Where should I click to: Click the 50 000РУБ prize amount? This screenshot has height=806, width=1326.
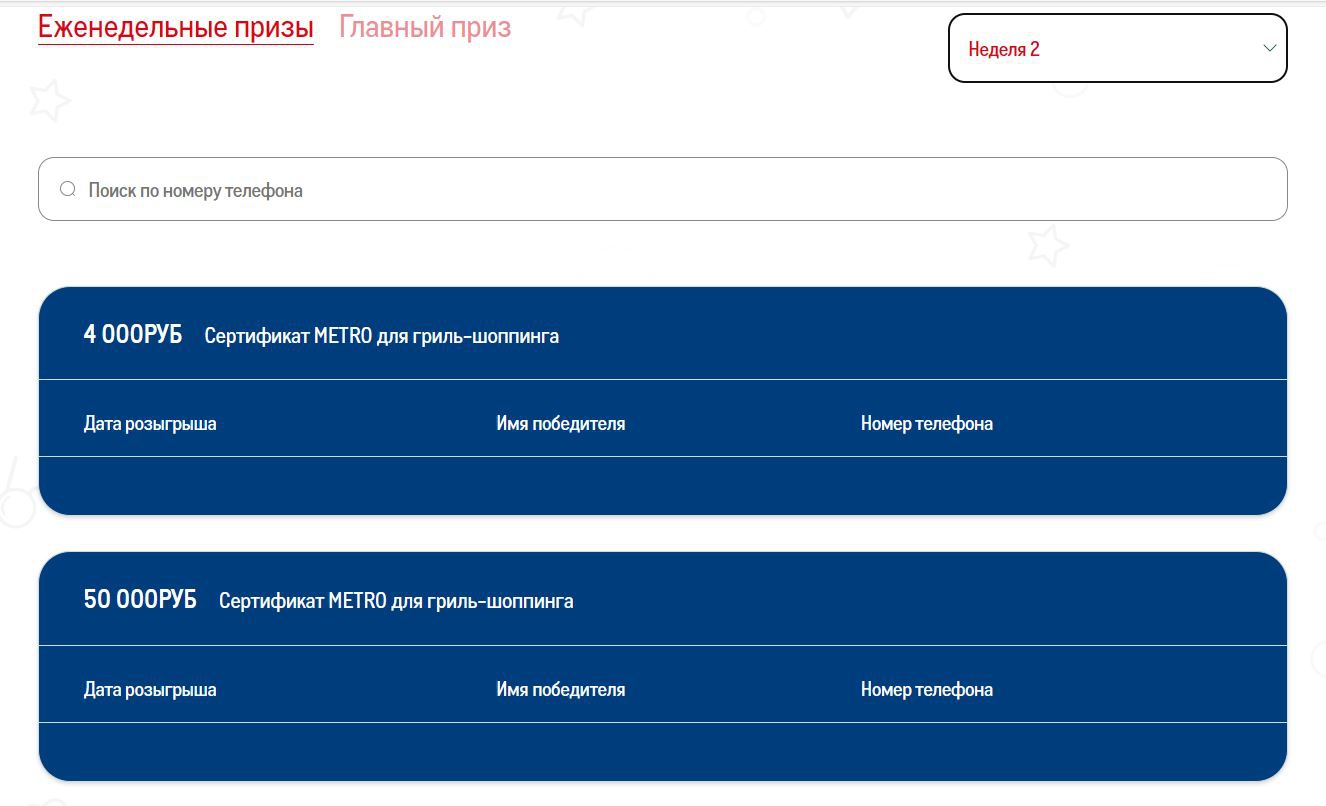[140, 600]
